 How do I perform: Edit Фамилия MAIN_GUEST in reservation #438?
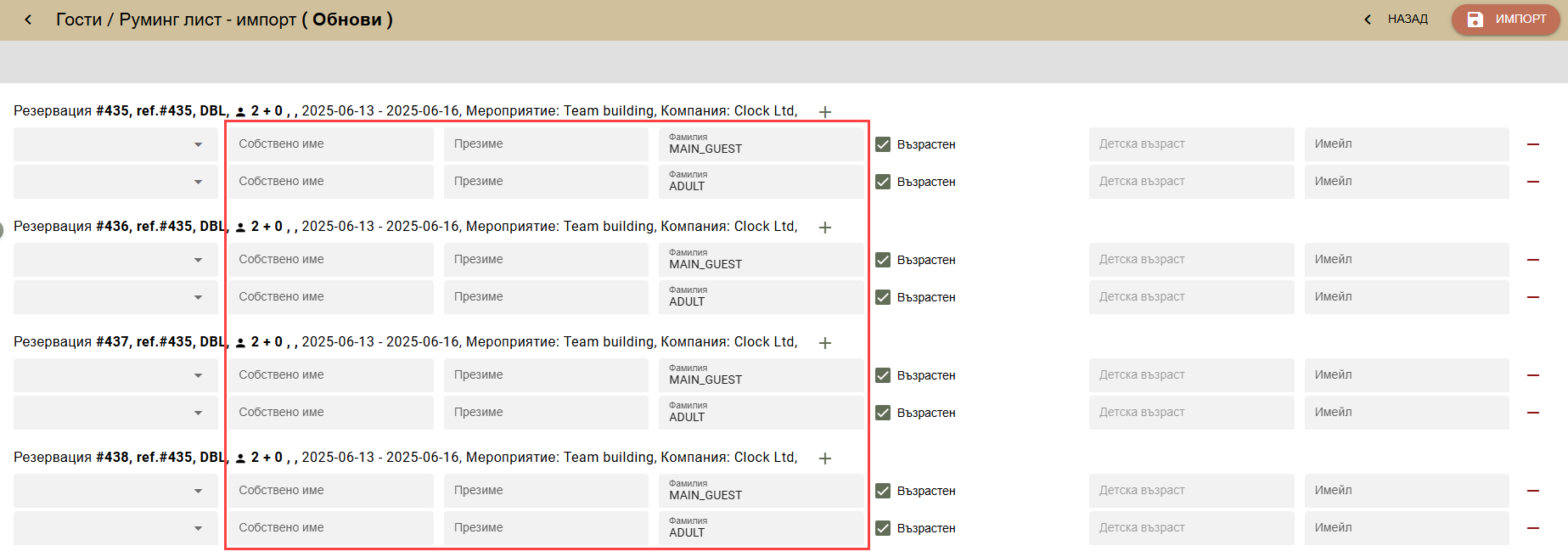pos(761,491)
